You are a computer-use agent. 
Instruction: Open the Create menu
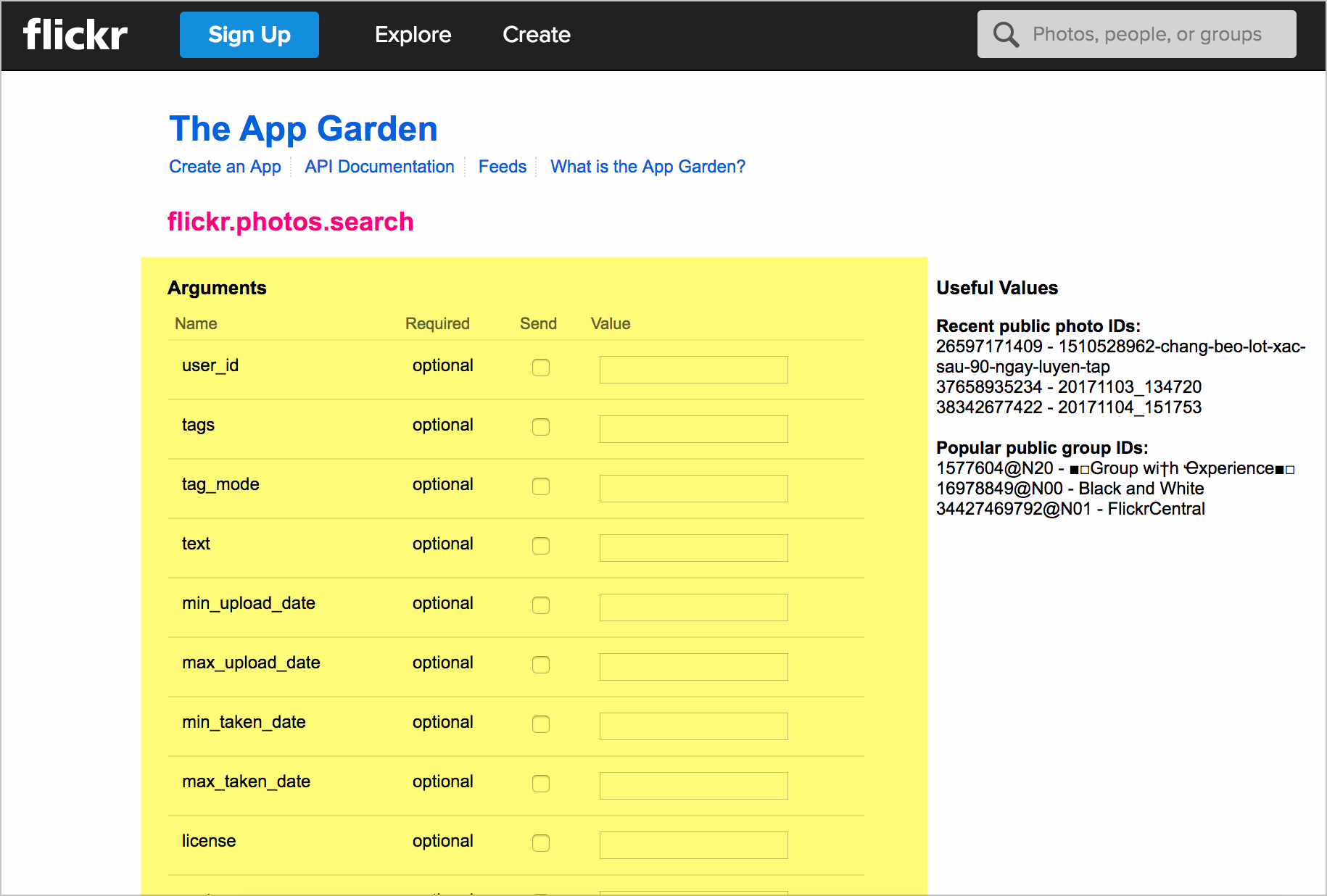(536, 35)
